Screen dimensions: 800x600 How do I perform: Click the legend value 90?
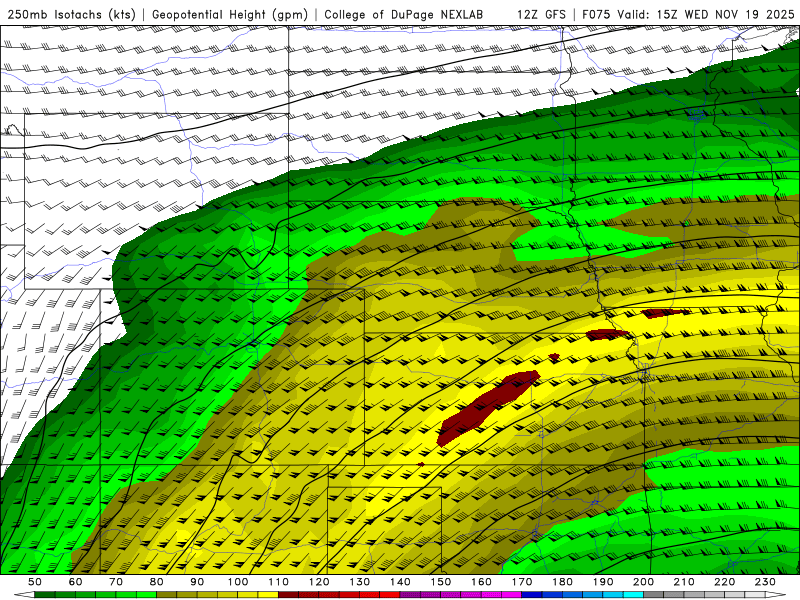(x=197, y=582)
